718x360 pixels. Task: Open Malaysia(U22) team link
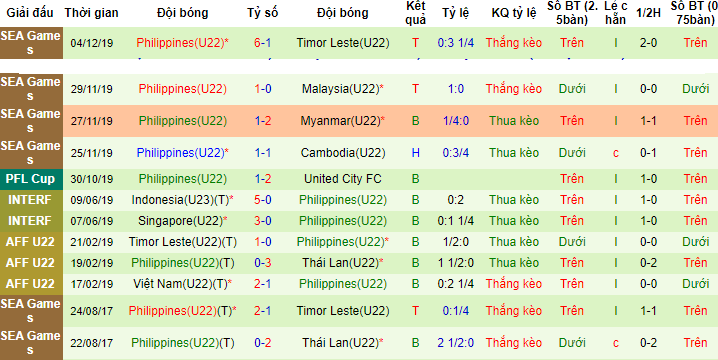pyautogui.click(x=340, y=89)
